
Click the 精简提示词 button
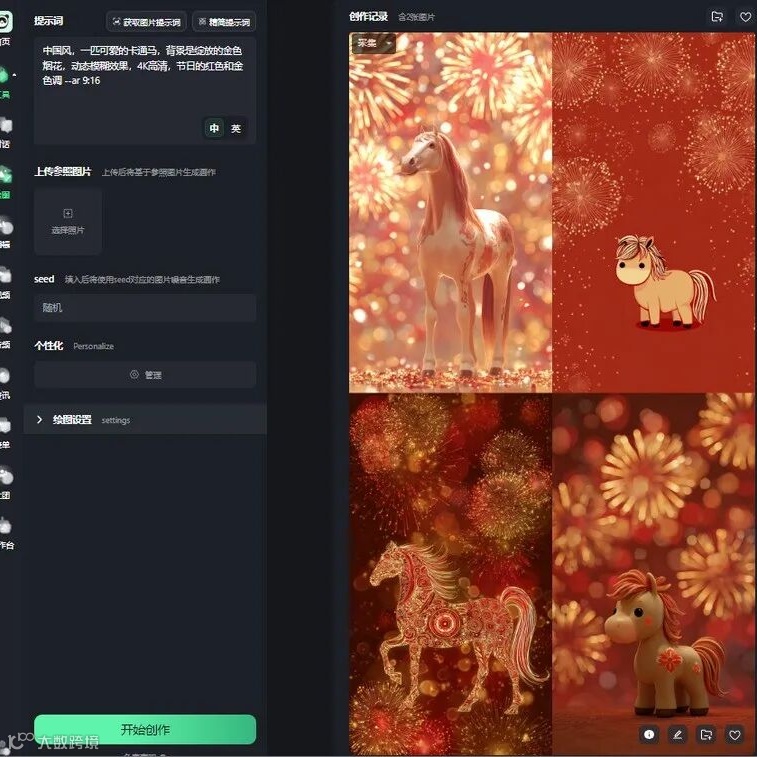point(224,22)
